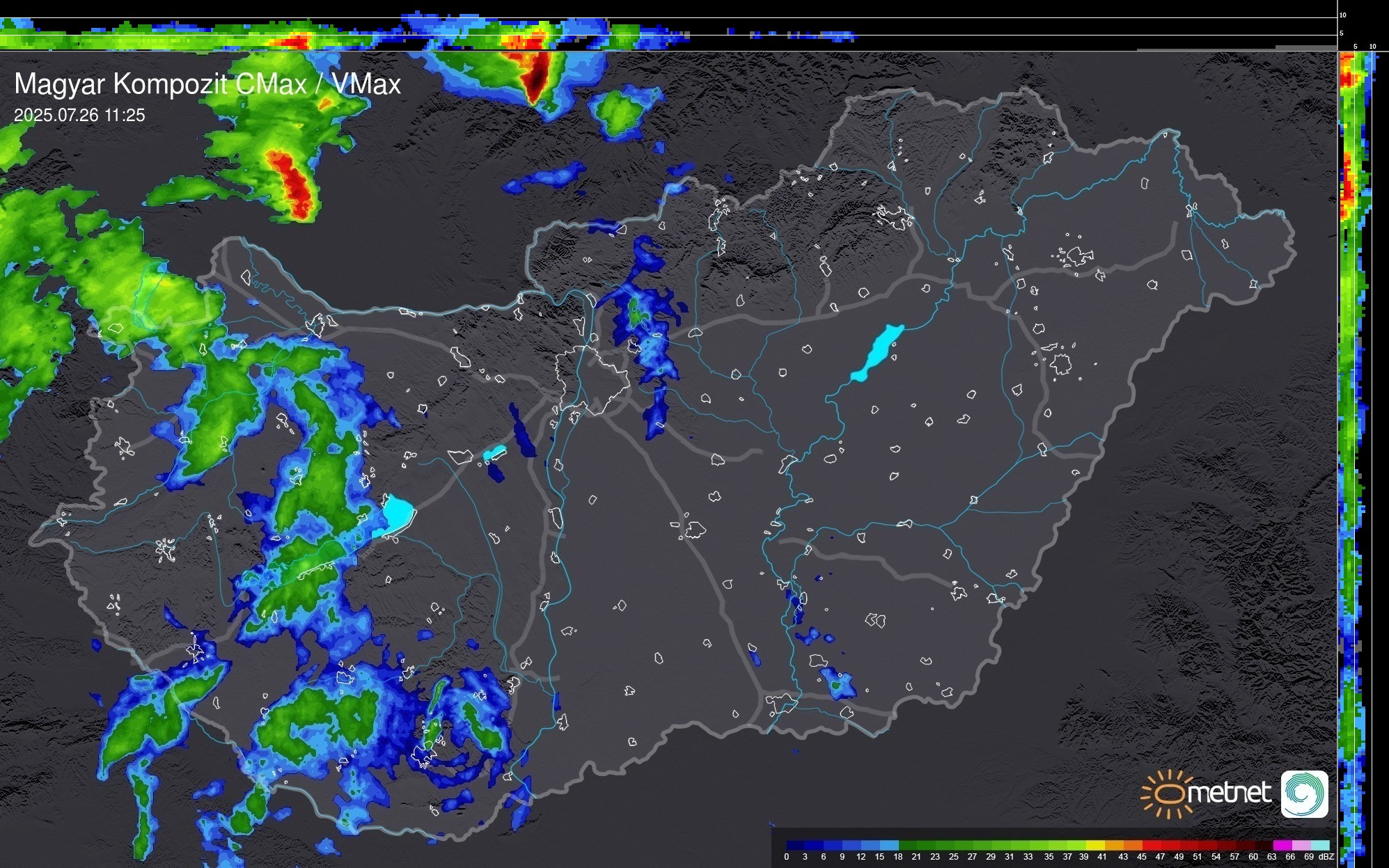Pick the bright red 45 dBZ swatch
Viewport: 1389px width, 868px height.
coord(1152,846)
